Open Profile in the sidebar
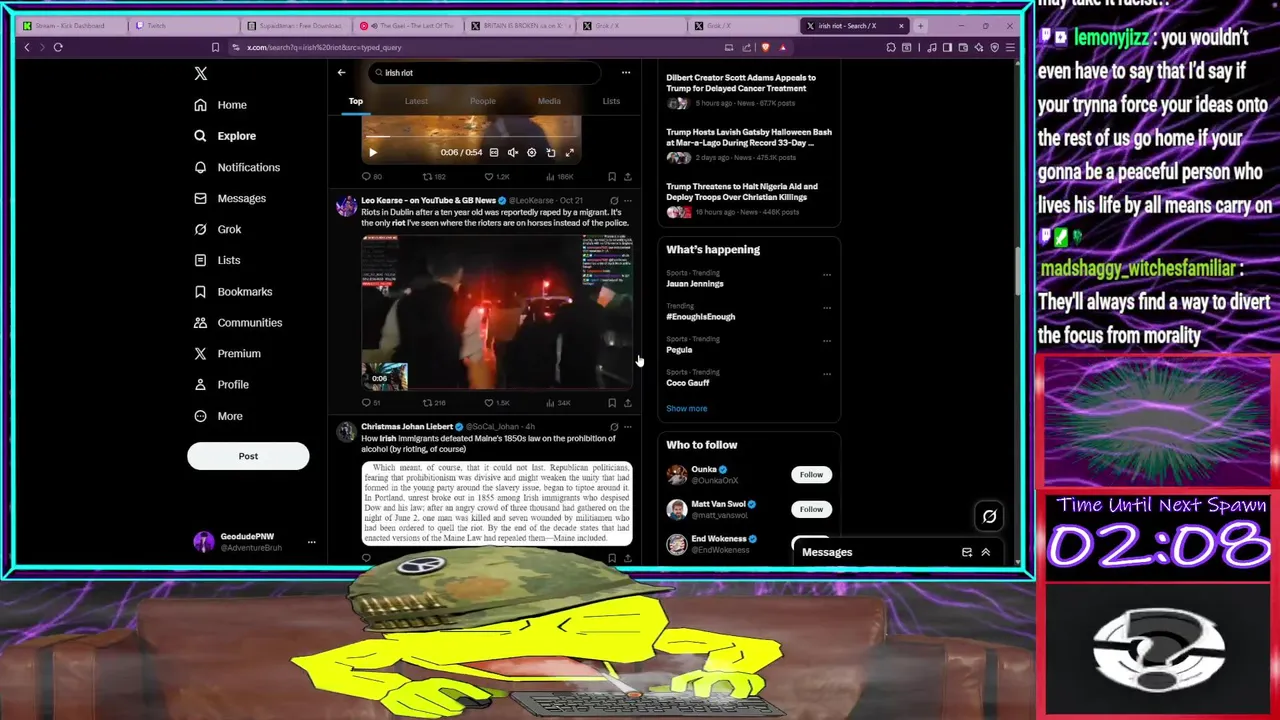This screenshot has height=720, width=1280. 222,384
